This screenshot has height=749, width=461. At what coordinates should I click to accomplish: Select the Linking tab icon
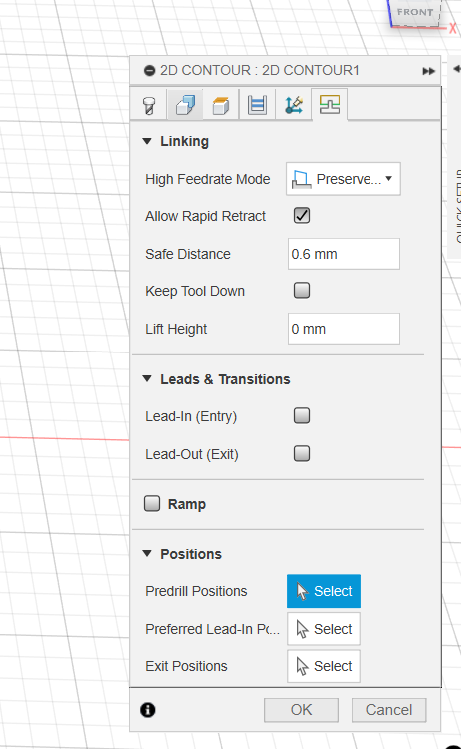click(x=330, y=104)
